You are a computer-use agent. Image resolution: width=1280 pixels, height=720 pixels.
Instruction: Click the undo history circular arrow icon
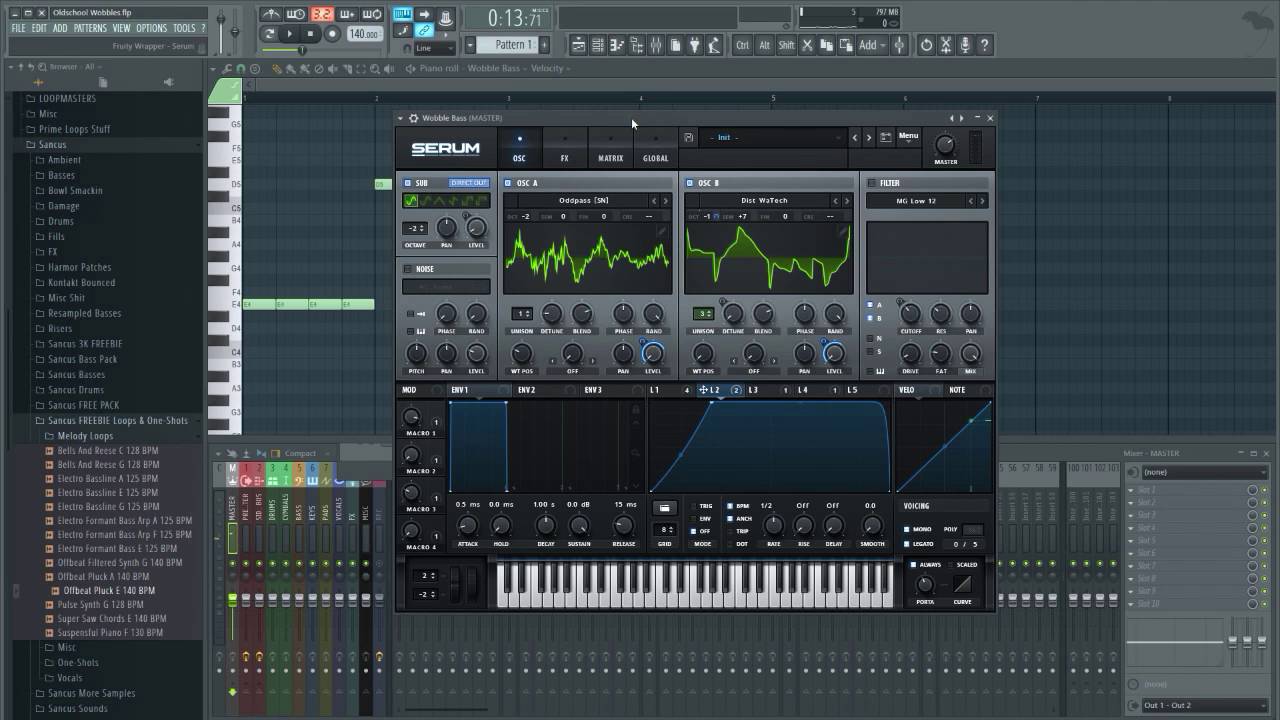[x=926, y=44]
